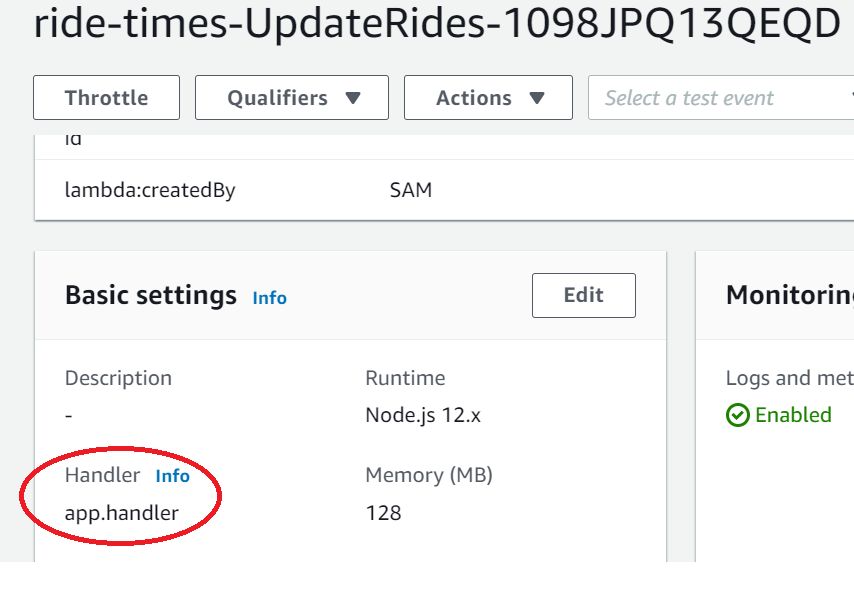This screenshot has height=604, width=854.
Task: Click the green Enabled check icon
Action: (x=737, y=415)
